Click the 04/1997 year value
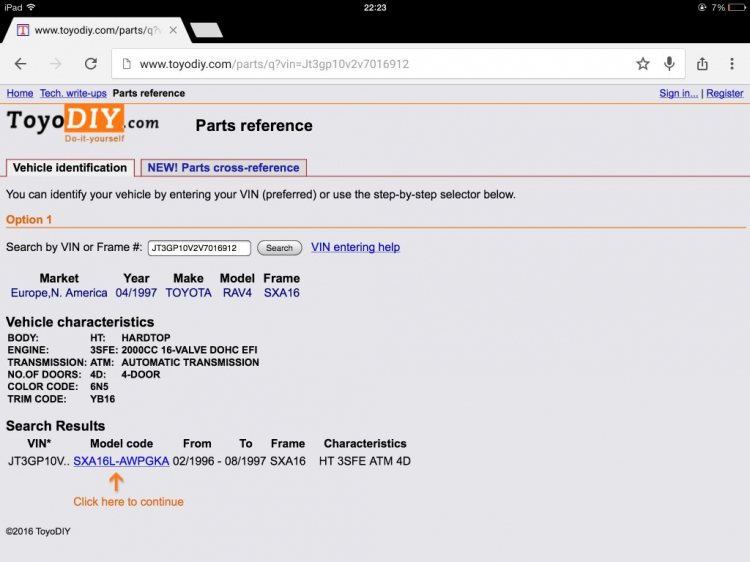This screenshot has width=750, height=562. (x=136, y=293)
